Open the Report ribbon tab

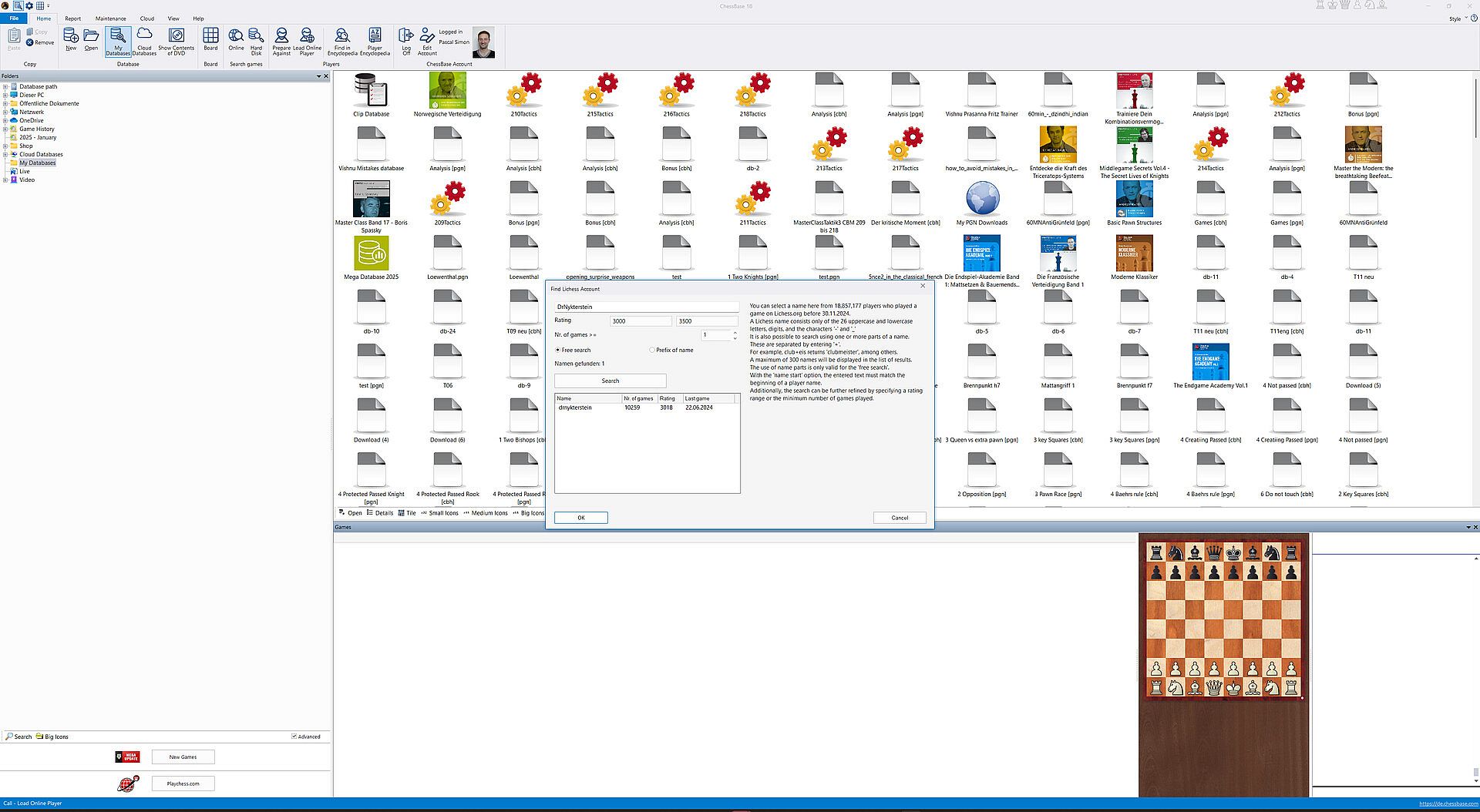72,18
